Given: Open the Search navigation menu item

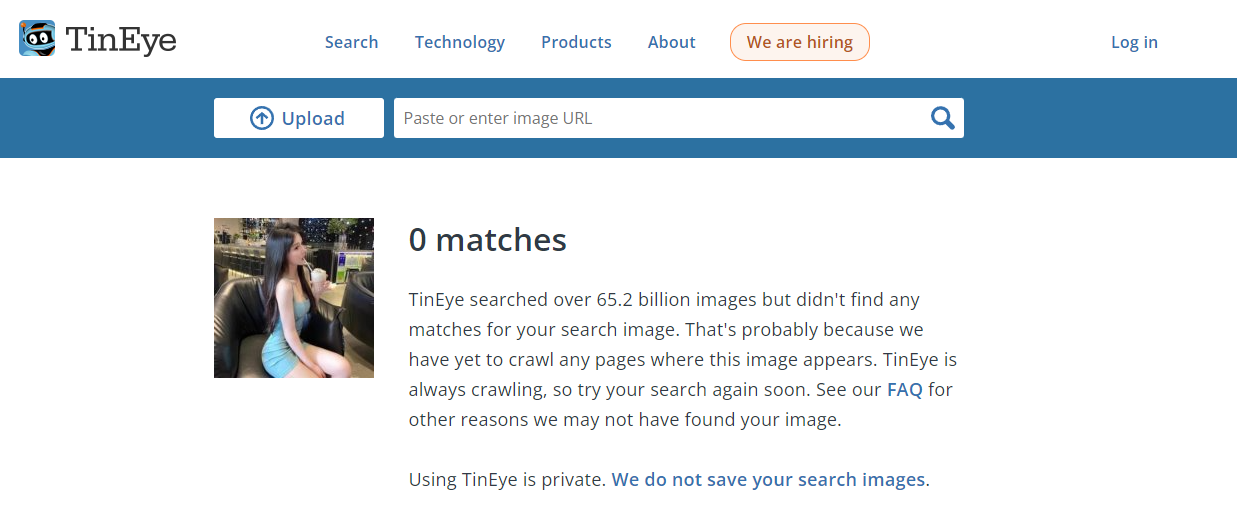Looking at the screenshot, I should point(351,42).
